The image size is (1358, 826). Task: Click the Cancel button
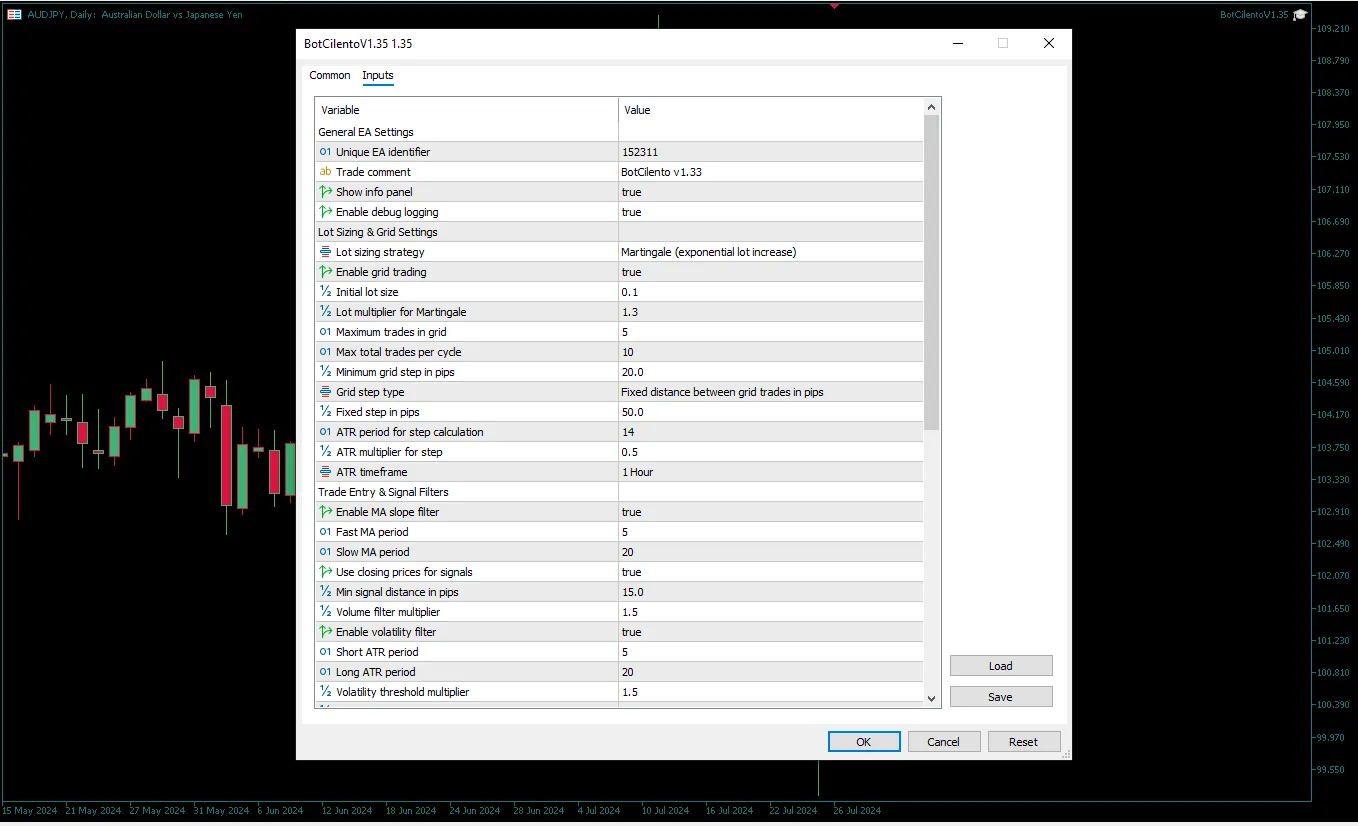(943, 742)
